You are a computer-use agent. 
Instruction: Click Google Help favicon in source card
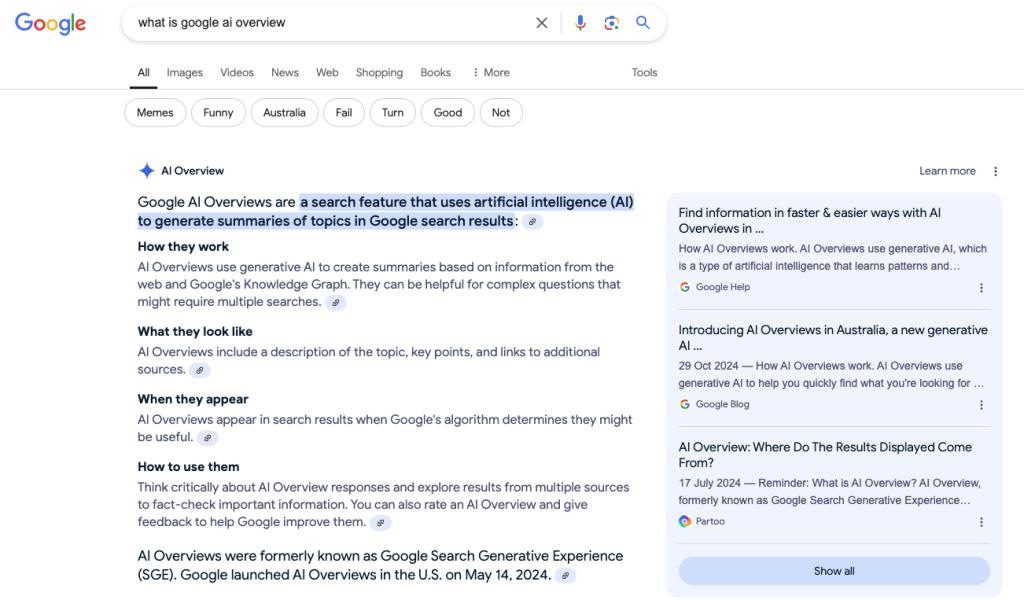pos(684,287)
